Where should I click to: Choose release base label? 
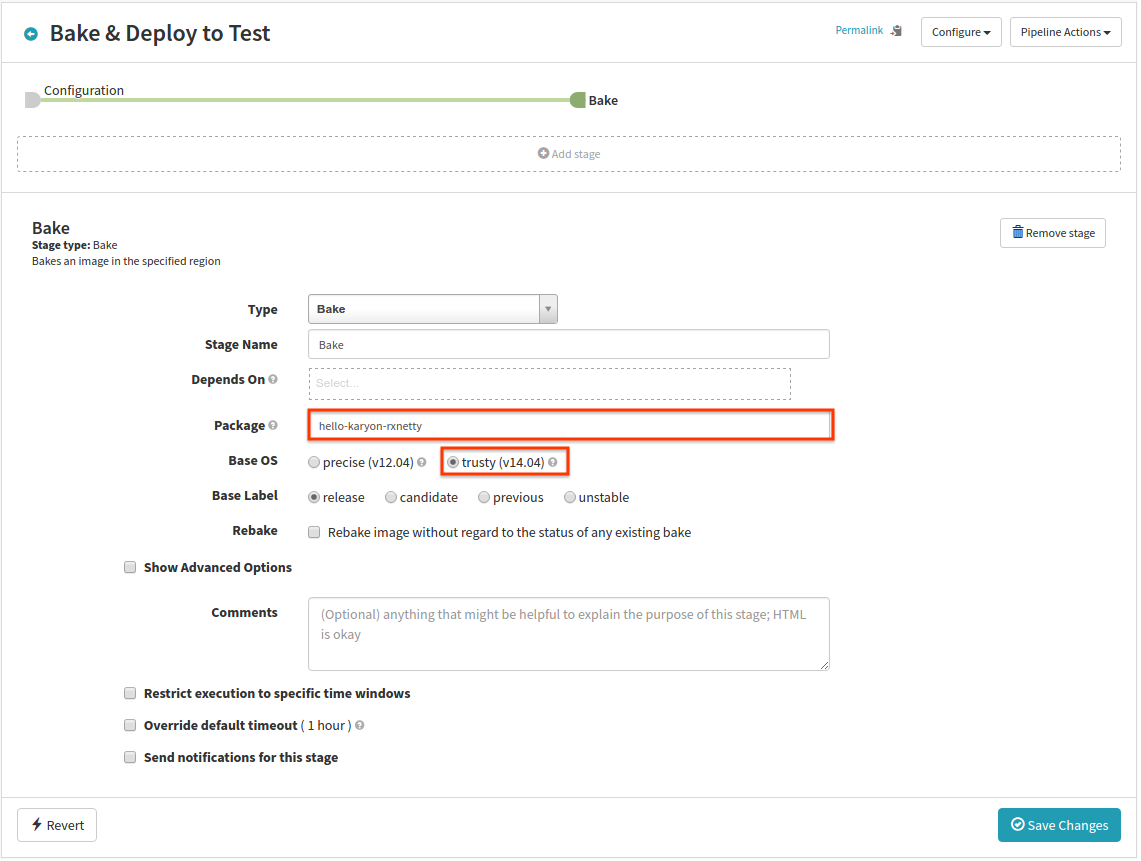314,497
